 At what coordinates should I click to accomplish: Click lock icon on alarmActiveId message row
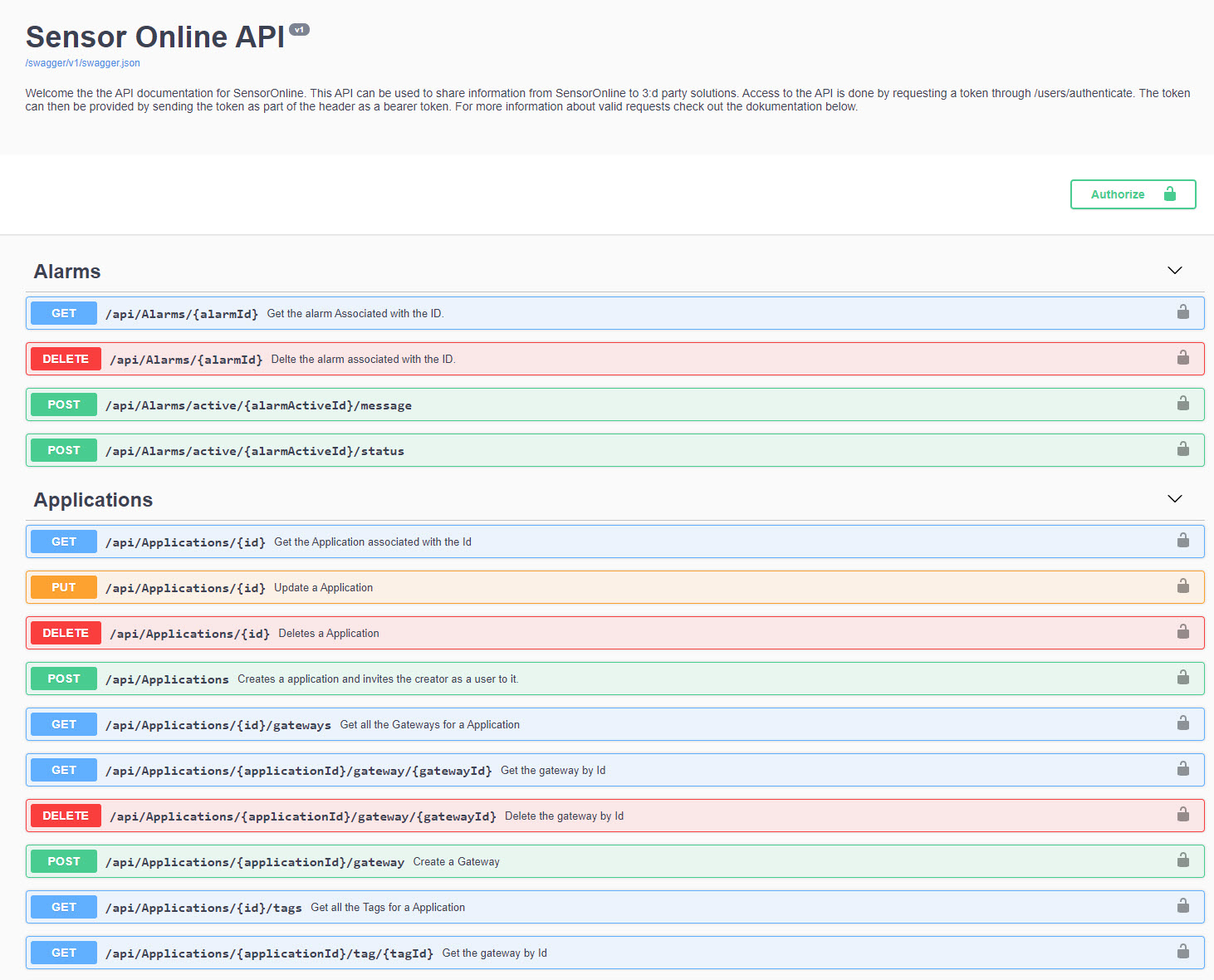point(1182,404)
